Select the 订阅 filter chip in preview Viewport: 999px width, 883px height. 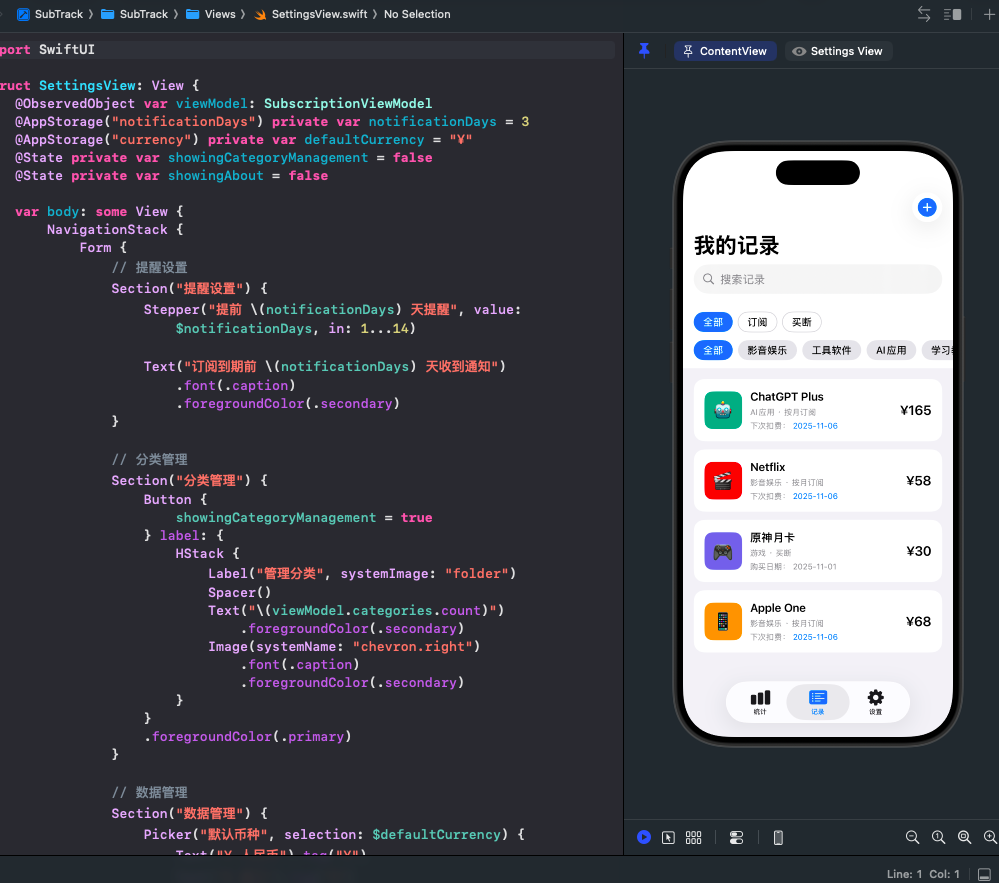point(757,322)
